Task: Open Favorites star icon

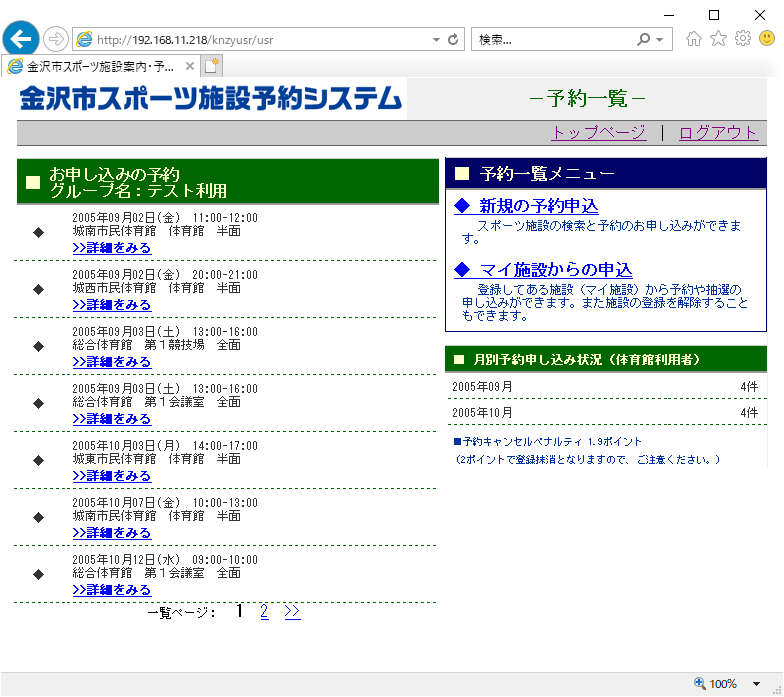Action: coord(718,38)
